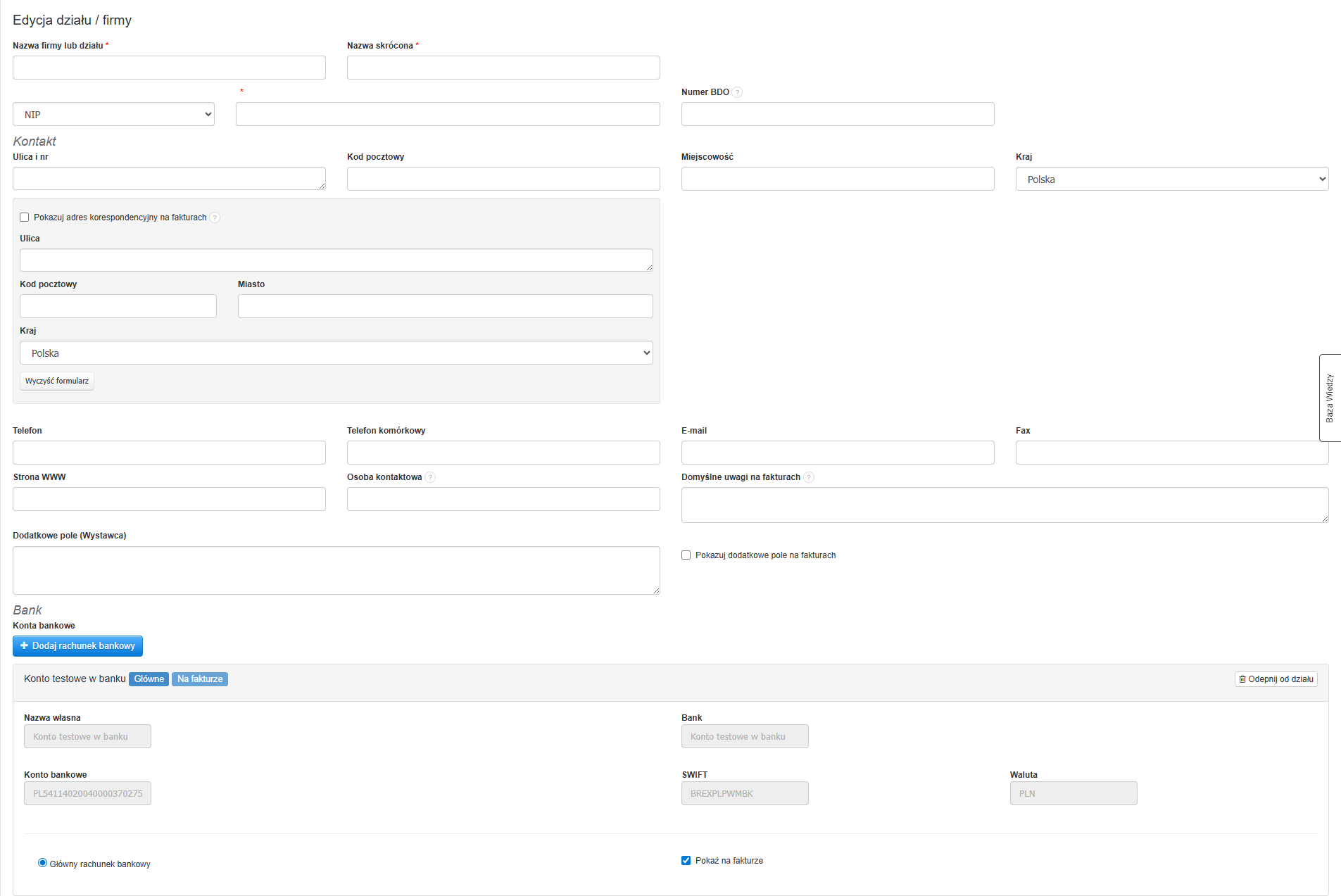
Task: Click Odepnij od działu button
Action: 1276,679
